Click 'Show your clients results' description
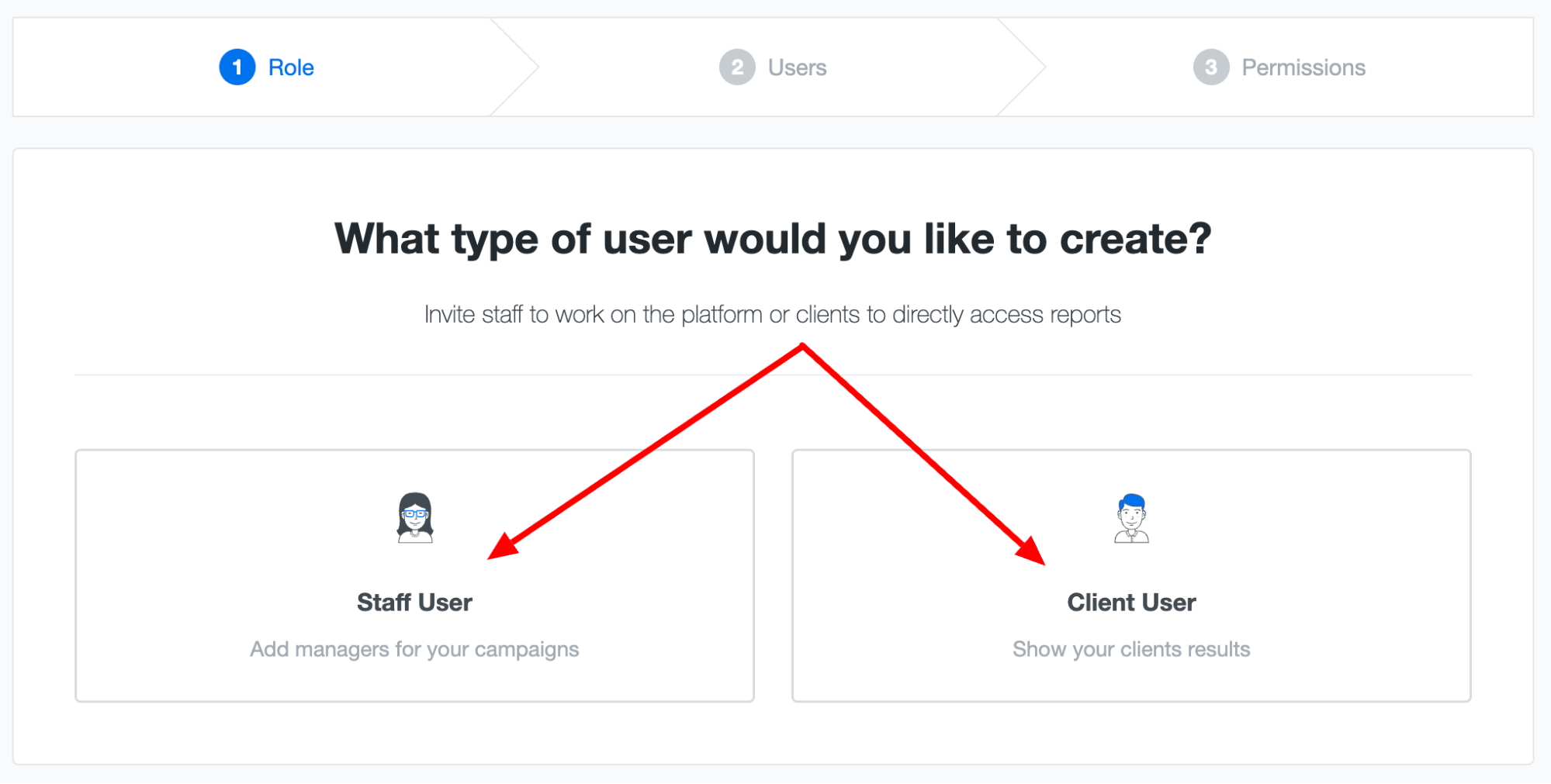 tap(1130, 650)
